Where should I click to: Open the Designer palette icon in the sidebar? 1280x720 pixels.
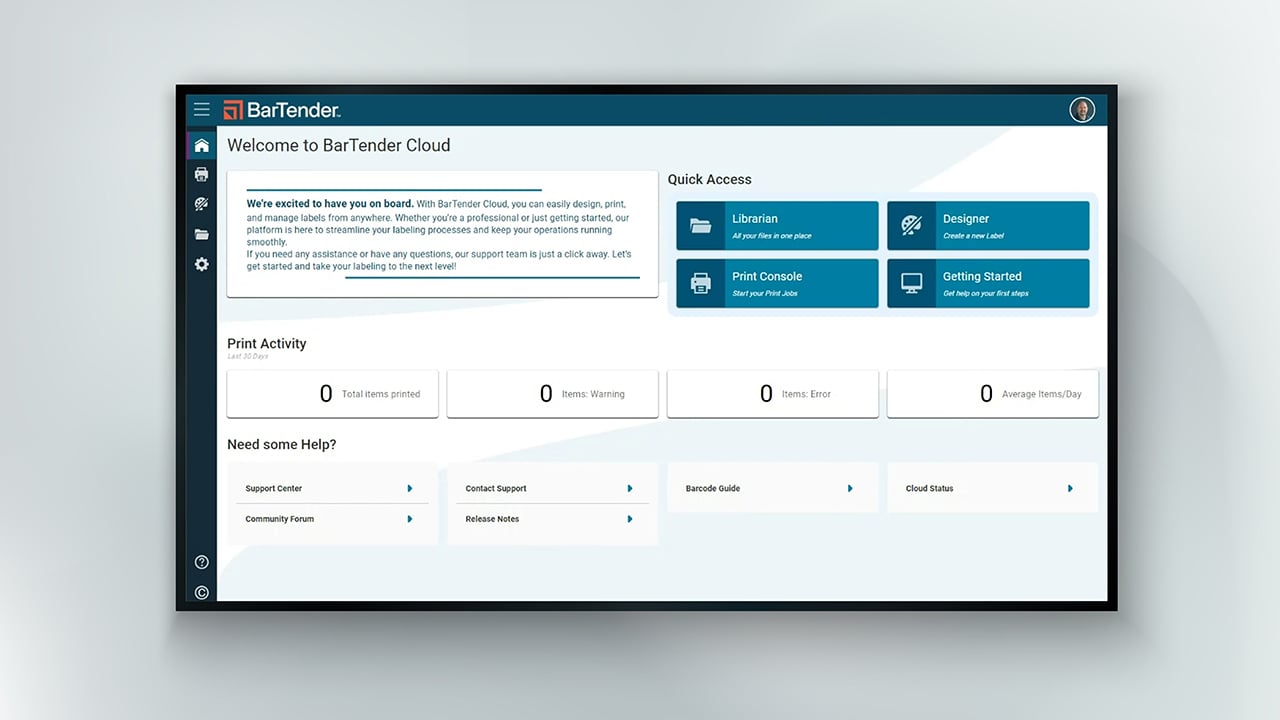click(201, 204)
